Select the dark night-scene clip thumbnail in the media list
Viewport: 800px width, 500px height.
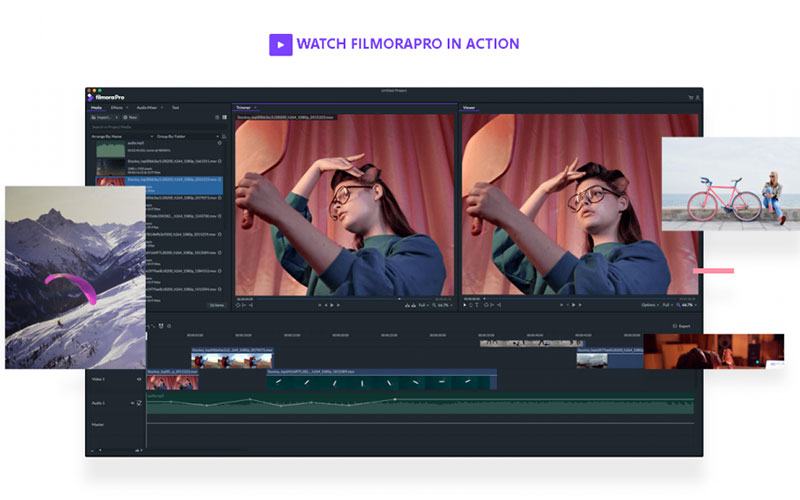111,167
